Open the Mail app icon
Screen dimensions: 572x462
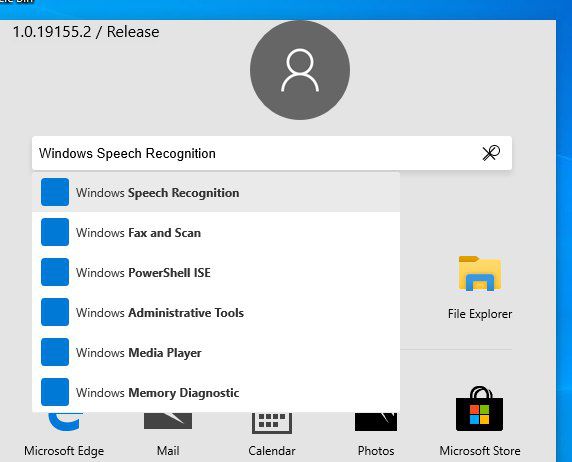click(x=168, y=421)
